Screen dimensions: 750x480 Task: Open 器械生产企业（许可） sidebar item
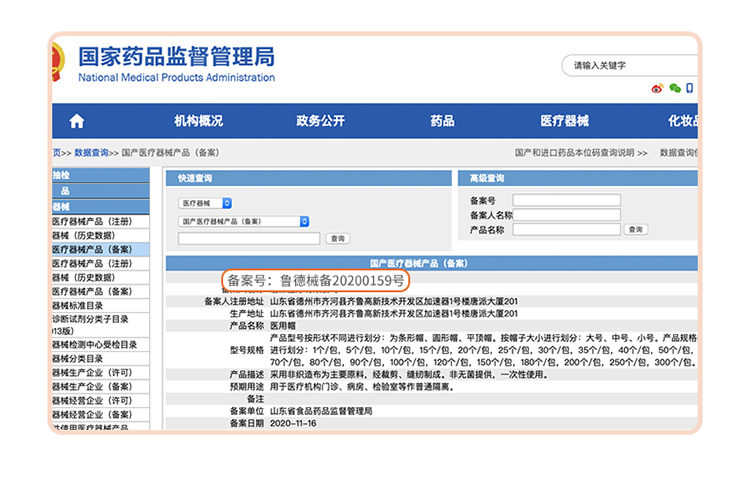[100, 372]
